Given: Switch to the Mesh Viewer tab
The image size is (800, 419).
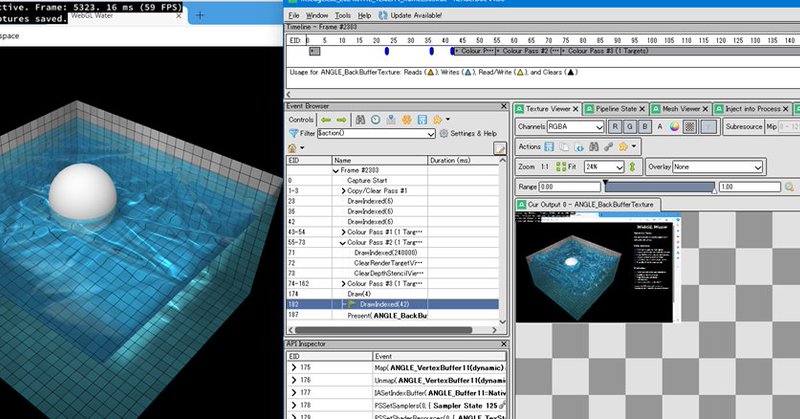Looking at the screenshot, I should click(x=680, y=109).
